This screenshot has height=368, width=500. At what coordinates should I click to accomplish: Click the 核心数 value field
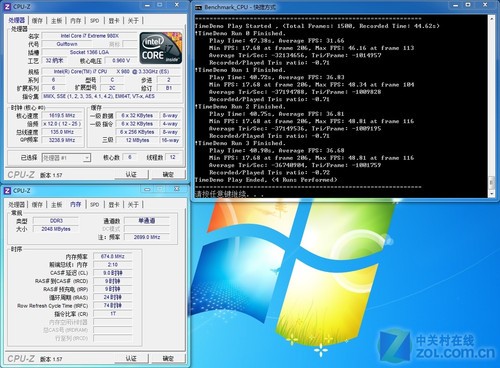129,157
